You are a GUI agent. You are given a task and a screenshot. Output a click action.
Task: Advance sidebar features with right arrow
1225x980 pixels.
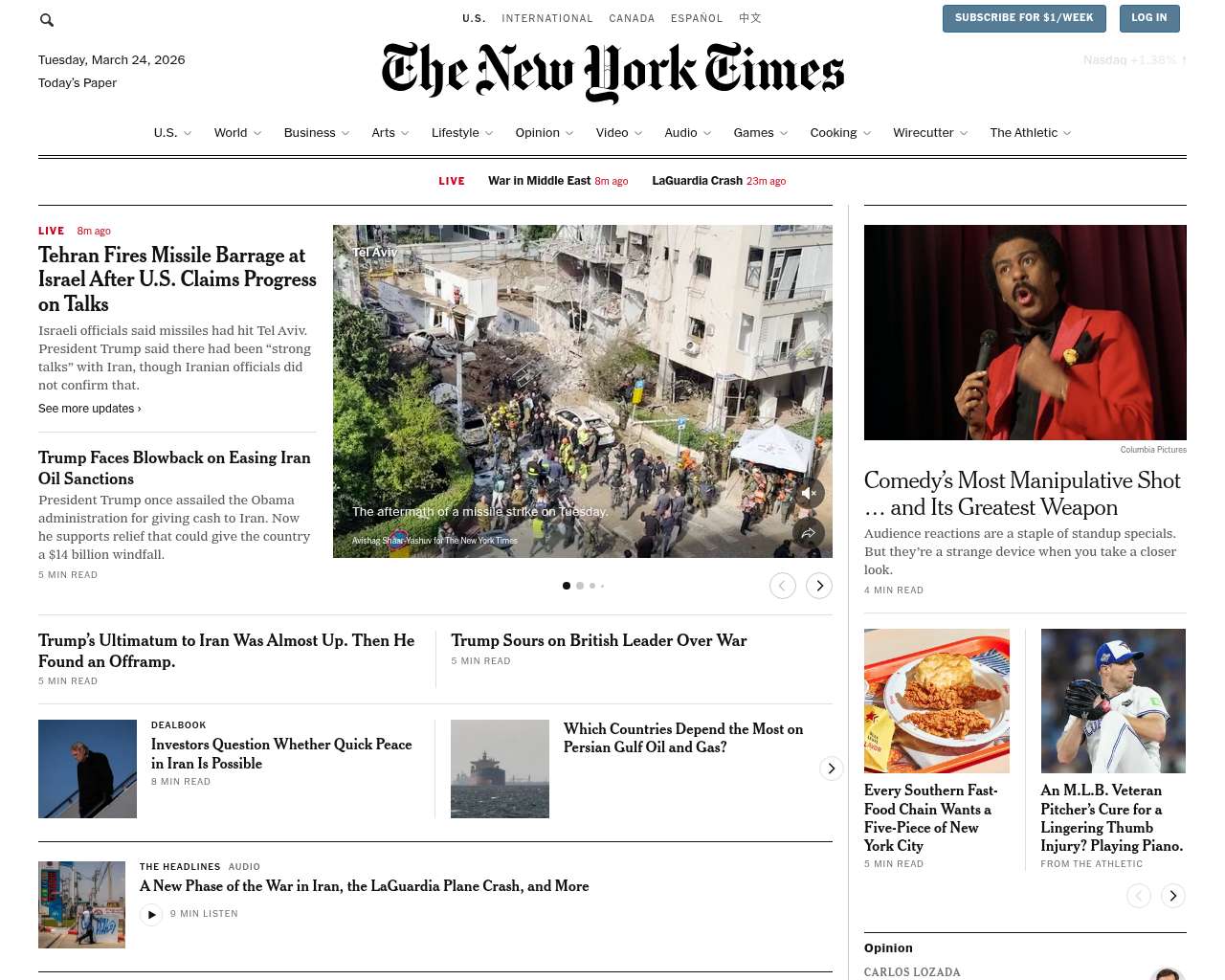[1173, 896]
